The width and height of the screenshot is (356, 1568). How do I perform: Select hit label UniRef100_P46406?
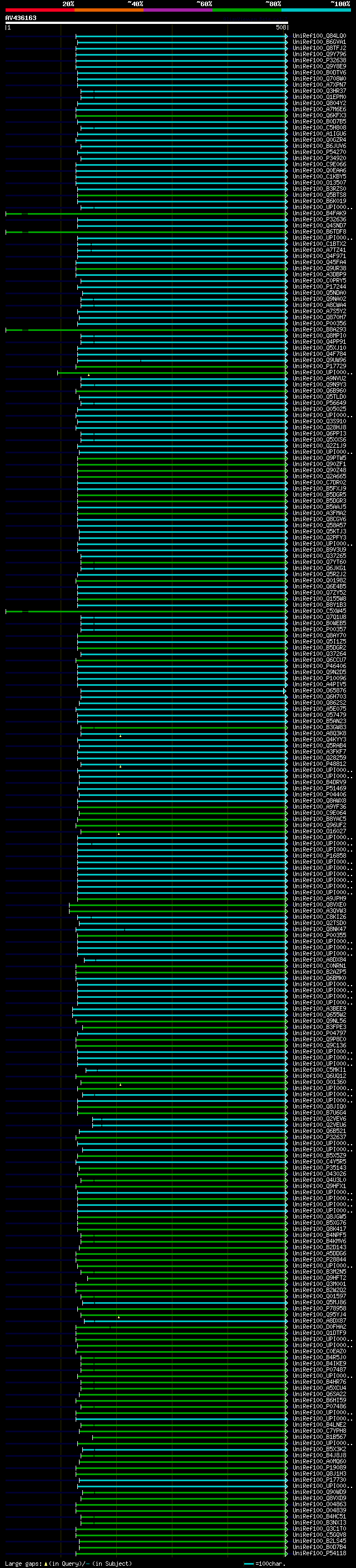[x=319, y=666]
